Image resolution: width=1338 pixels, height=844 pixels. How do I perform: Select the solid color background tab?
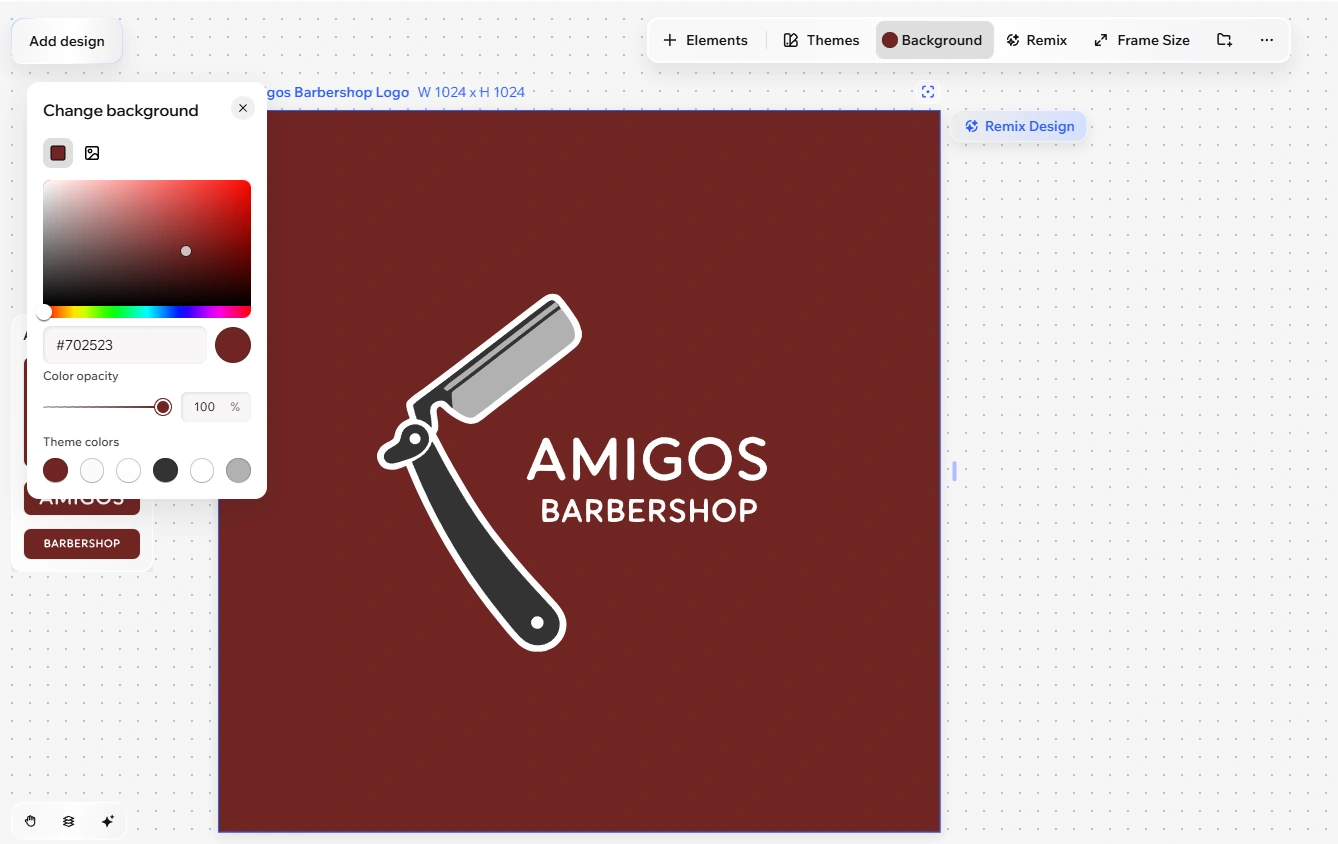58,153
